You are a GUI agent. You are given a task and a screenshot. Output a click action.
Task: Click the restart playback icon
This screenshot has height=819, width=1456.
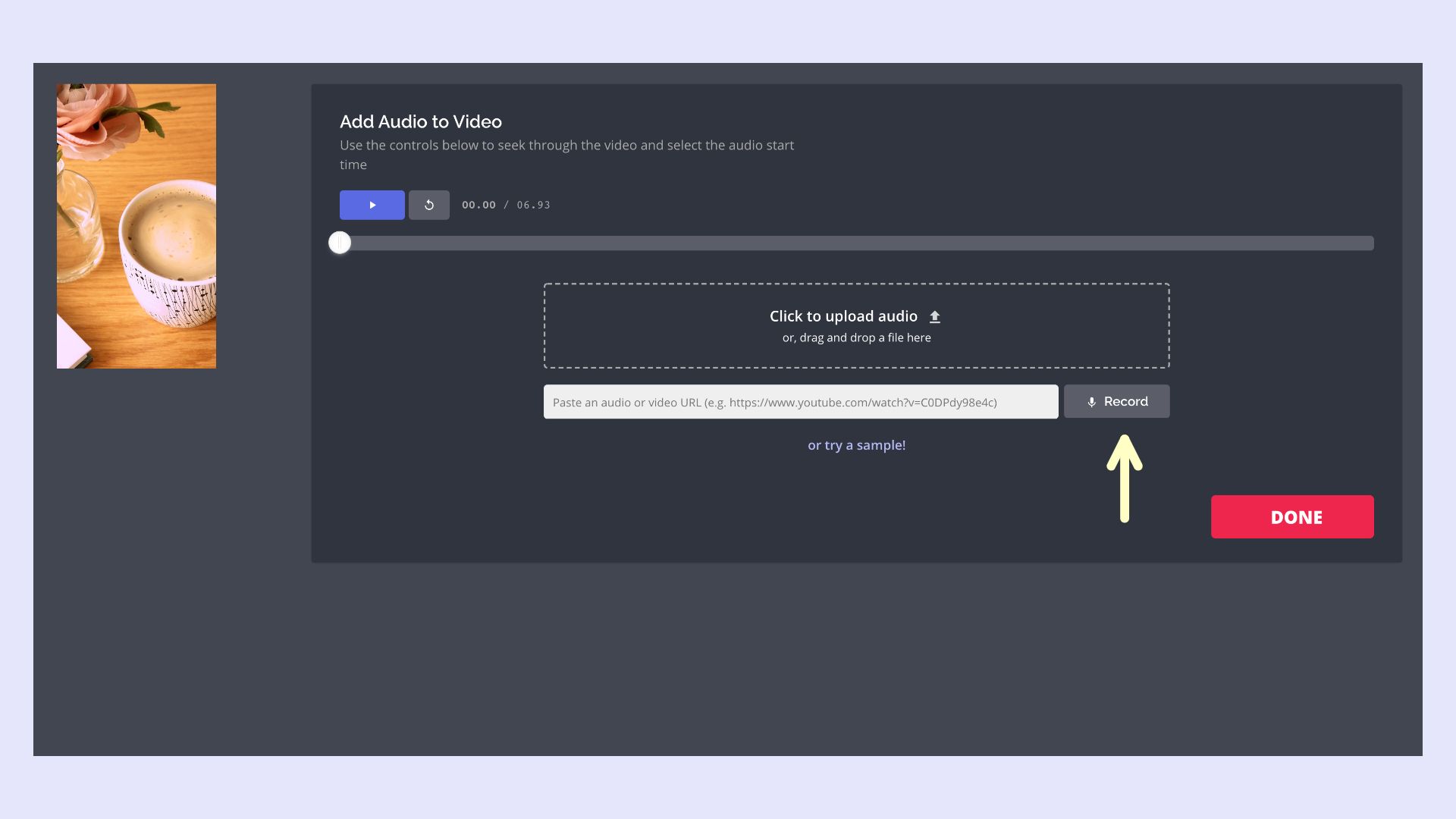(x=428, y=205)
